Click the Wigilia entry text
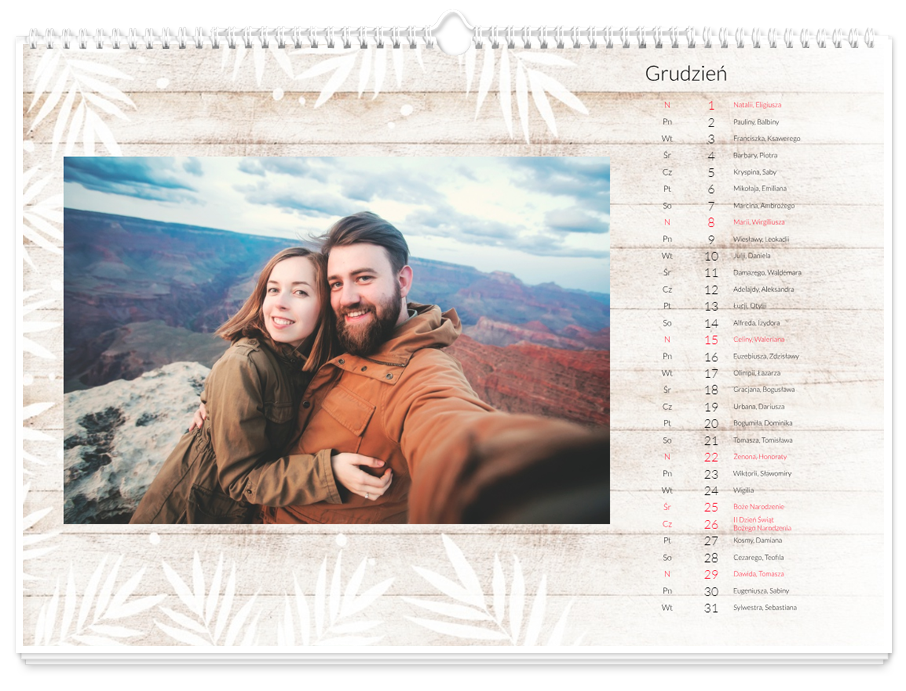This screenshot has width=906, height=691. pos(745,491)
